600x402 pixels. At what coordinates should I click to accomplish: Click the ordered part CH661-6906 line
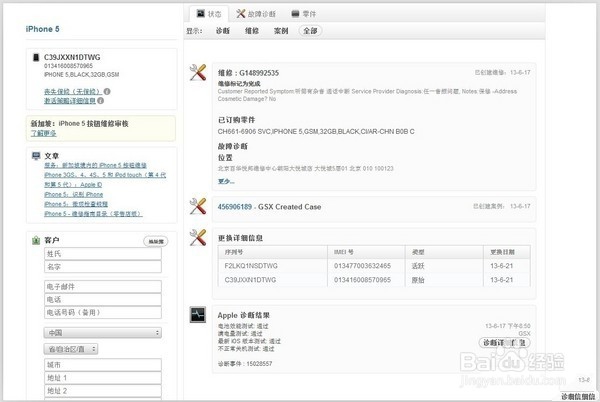pos(316,132)
